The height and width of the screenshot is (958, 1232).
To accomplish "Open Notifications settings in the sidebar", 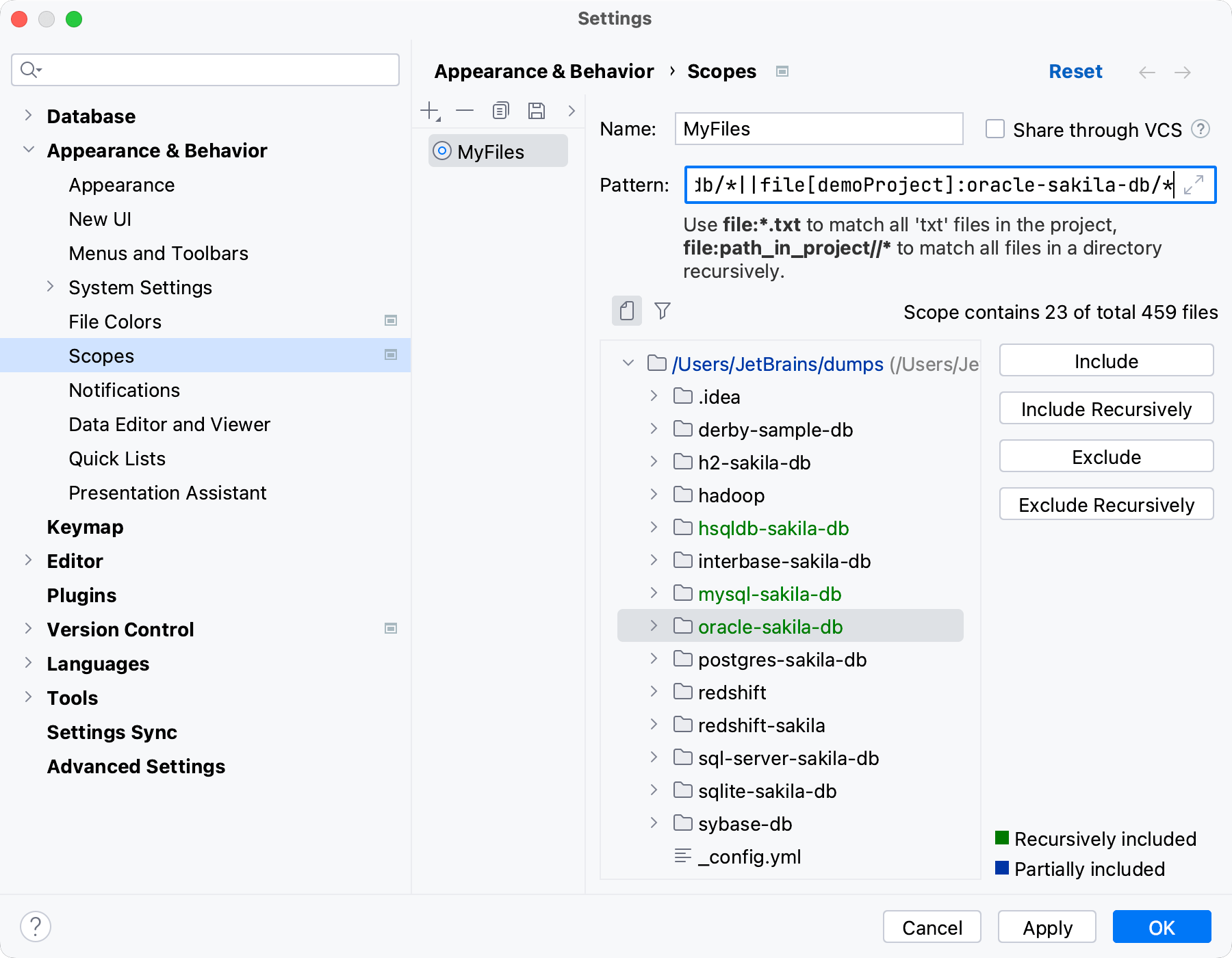I will 124,389.
